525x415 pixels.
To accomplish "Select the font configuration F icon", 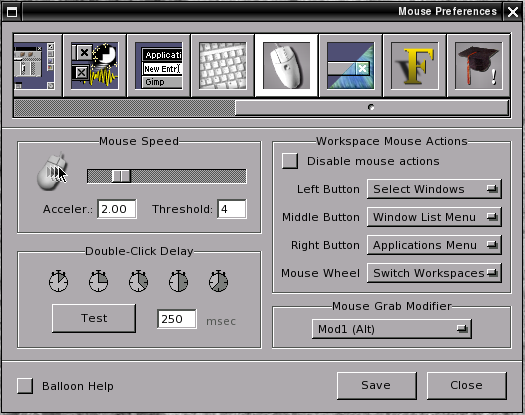I will pyautogui.click(x=415, y=66).
